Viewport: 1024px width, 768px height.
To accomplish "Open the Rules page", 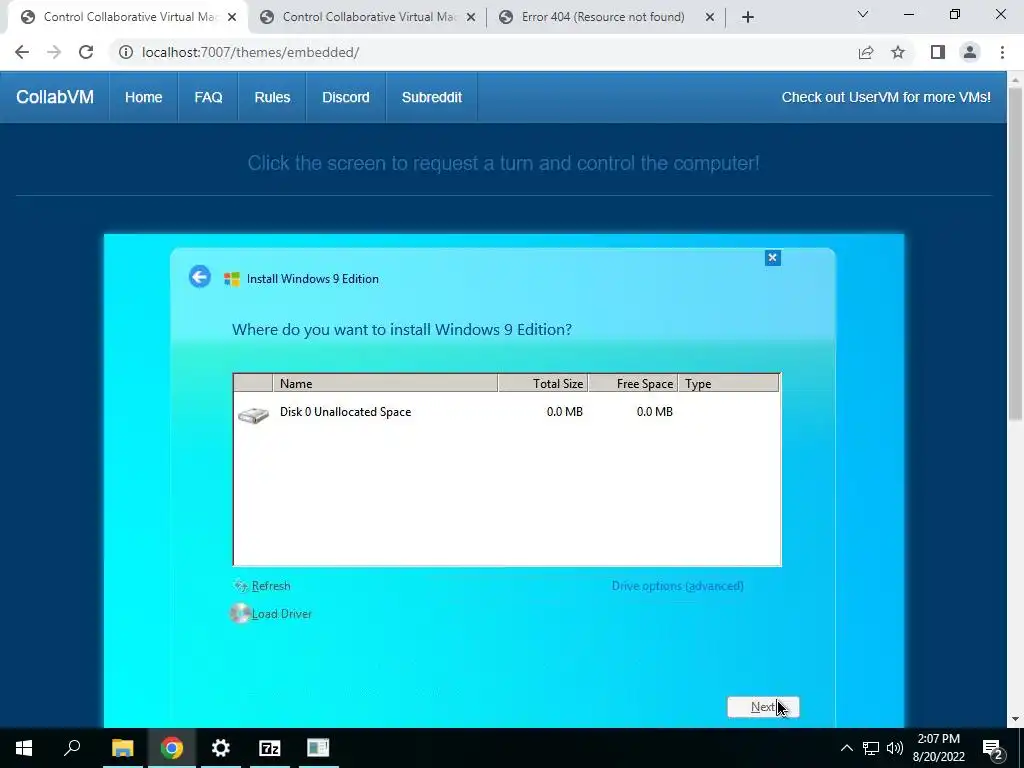I will [x=272, y=97].
